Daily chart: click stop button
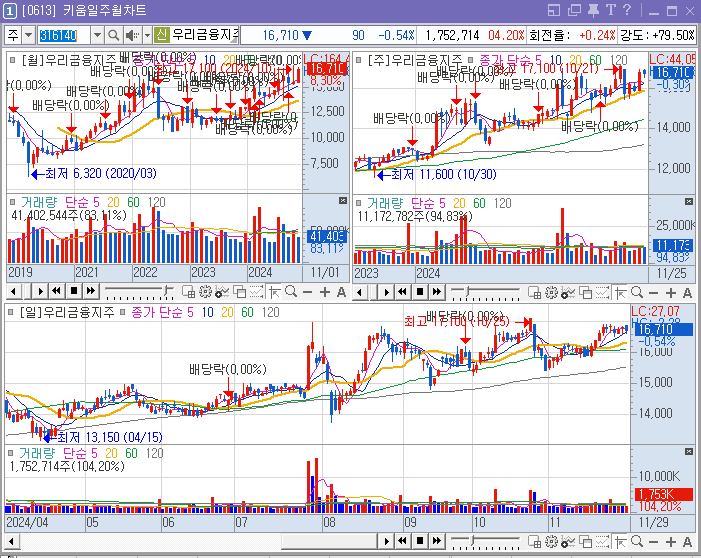701x558 pixels. click(420, 541)
